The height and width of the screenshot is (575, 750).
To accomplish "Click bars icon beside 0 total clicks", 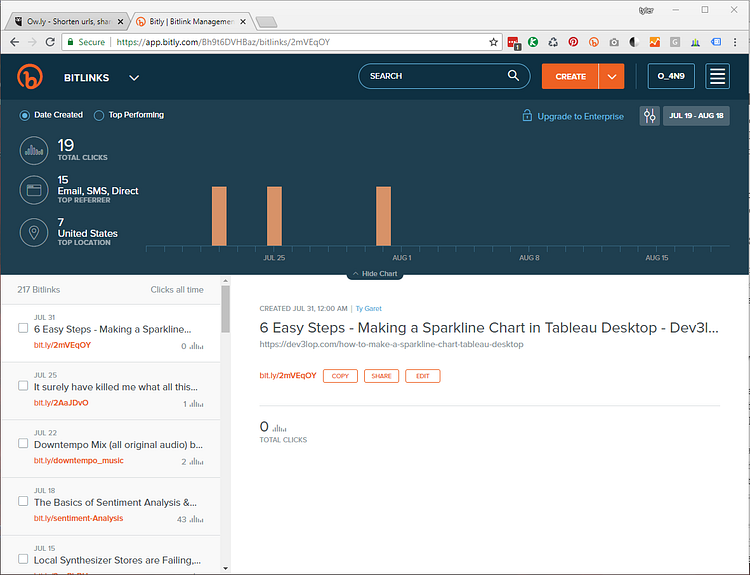I will 279,428.
